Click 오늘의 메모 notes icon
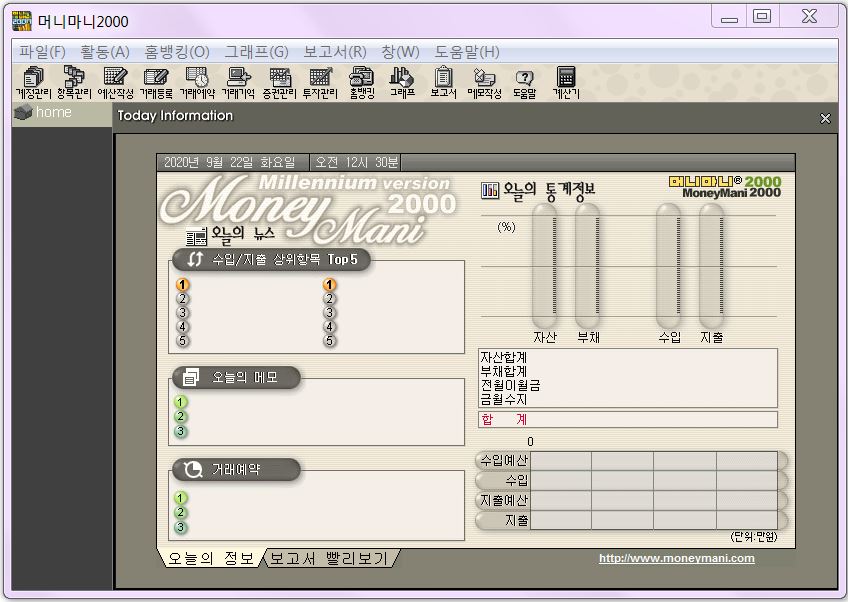The height and width of the screenshot is (602, 848). click(190, 377)
